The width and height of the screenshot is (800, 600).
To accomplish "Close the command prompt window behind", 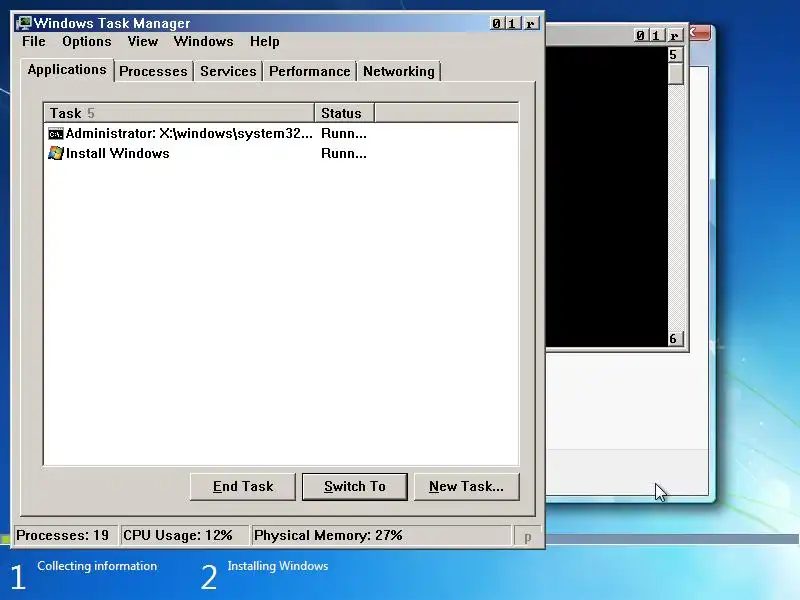I will pyautogui.click(x=675, y=35).
